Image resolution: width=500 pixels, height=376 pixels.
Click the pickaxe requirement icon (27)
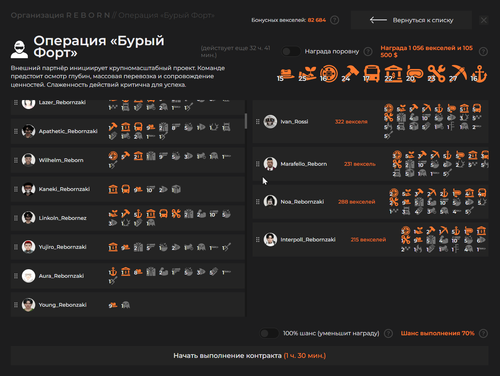tap(458, 74)
